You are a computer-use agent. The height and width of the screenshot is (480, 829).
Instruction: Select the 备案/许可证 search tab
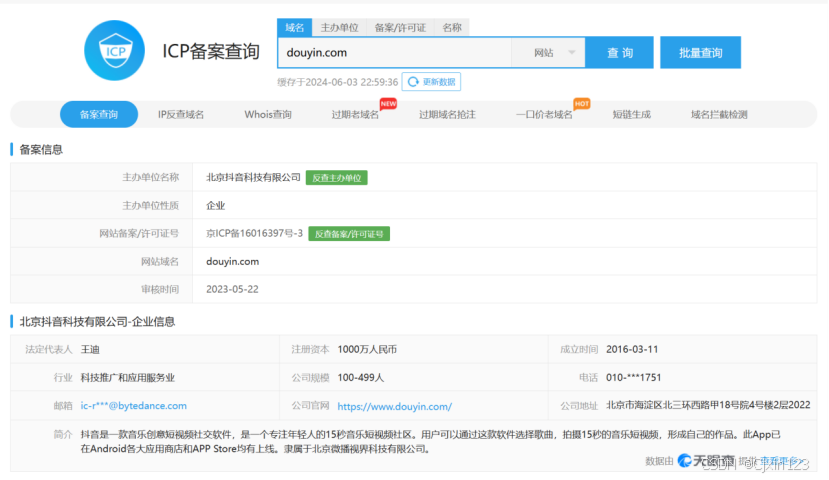(400, 27)
